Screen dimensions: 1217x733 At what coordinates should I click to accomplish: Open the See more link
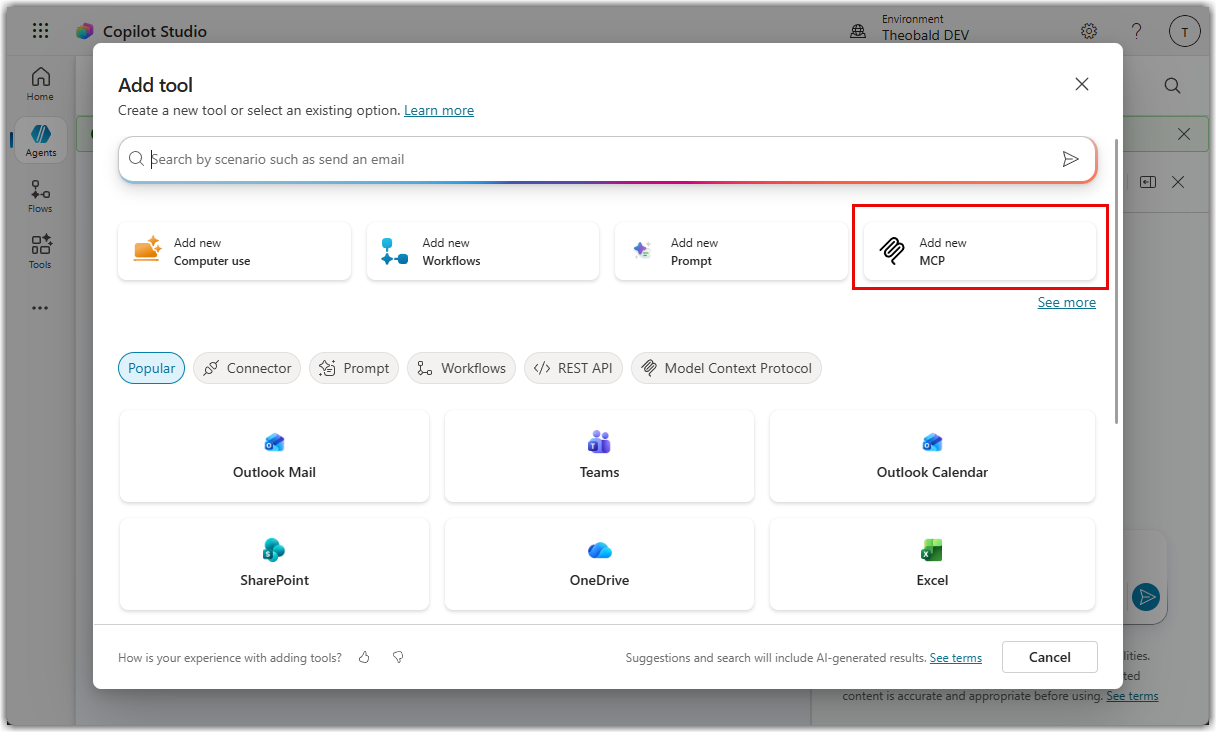pos(1067,302)
